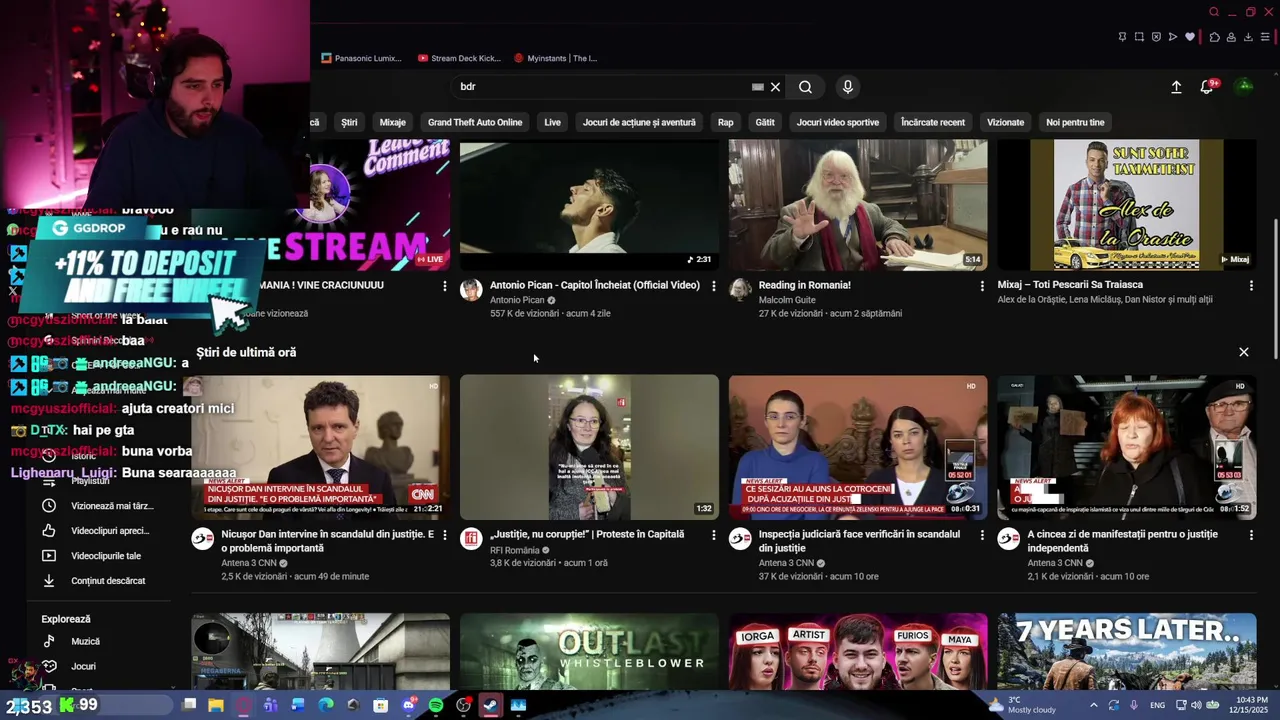1280x720 pixels.
Task: Select the Live filter chip
Action: (552, 122)
